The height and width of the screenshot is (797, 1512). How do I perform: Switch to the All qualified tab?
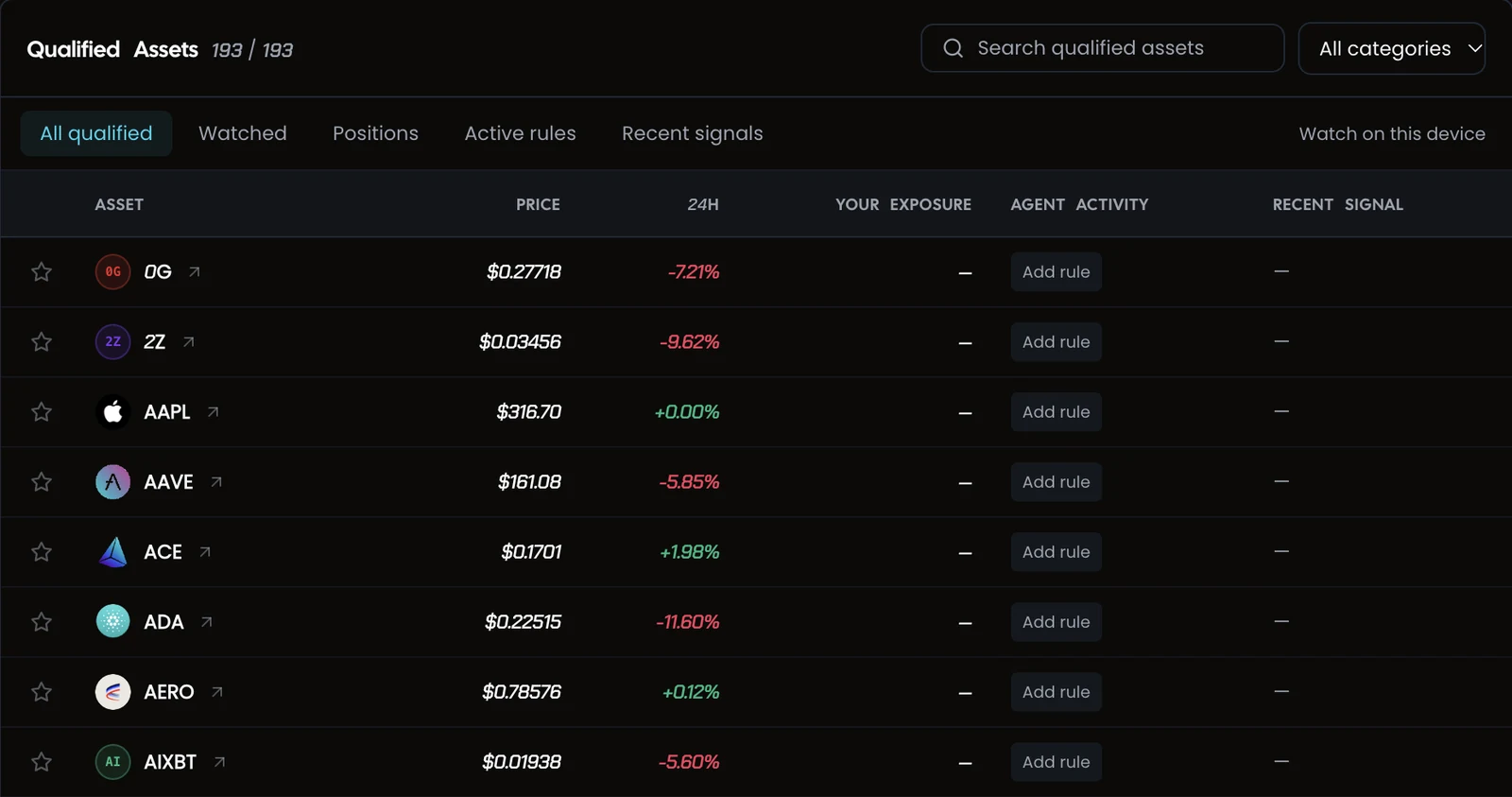click(x=96, y=133)
